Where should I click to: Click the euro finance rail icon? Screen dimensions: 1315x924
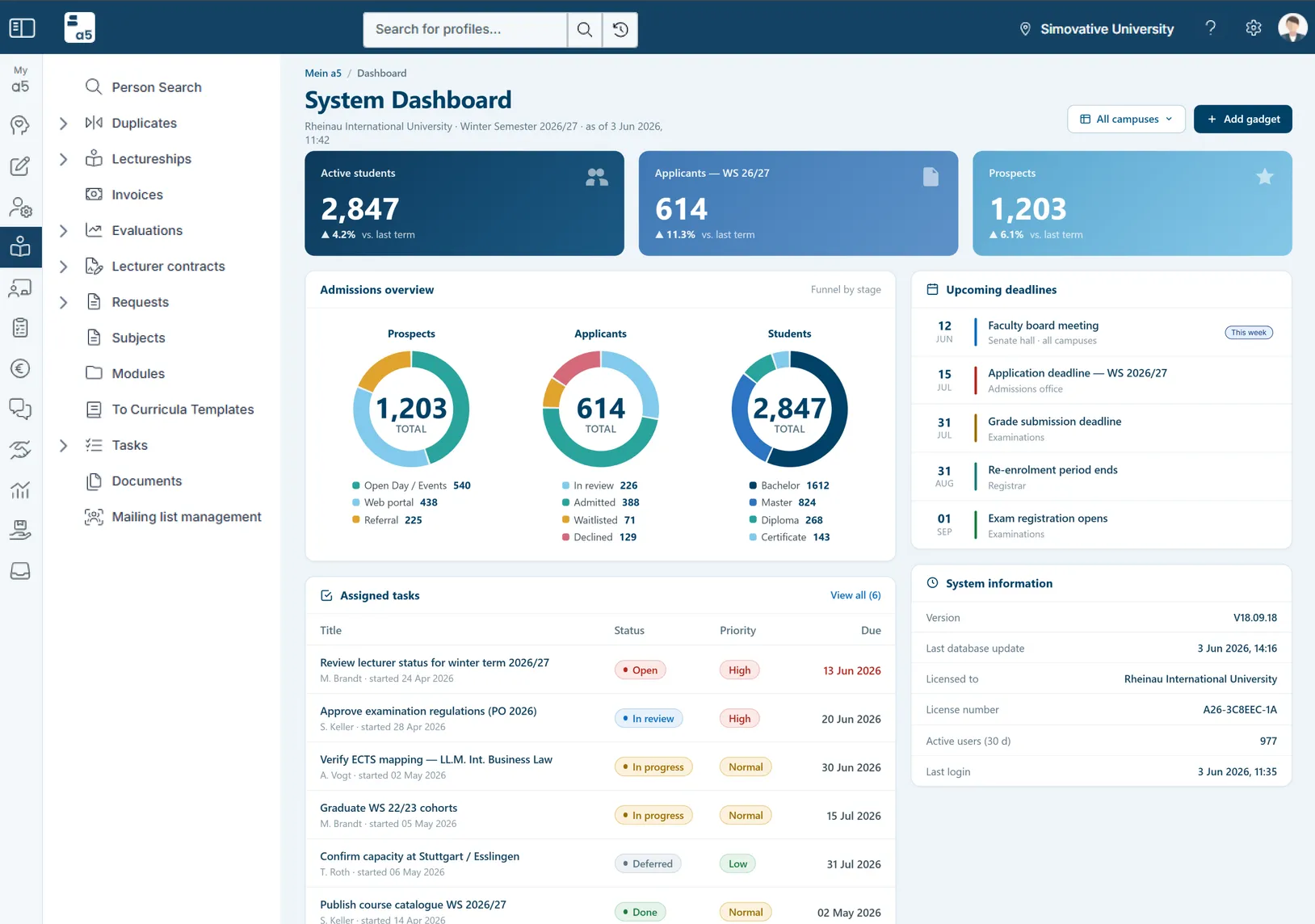21,368
